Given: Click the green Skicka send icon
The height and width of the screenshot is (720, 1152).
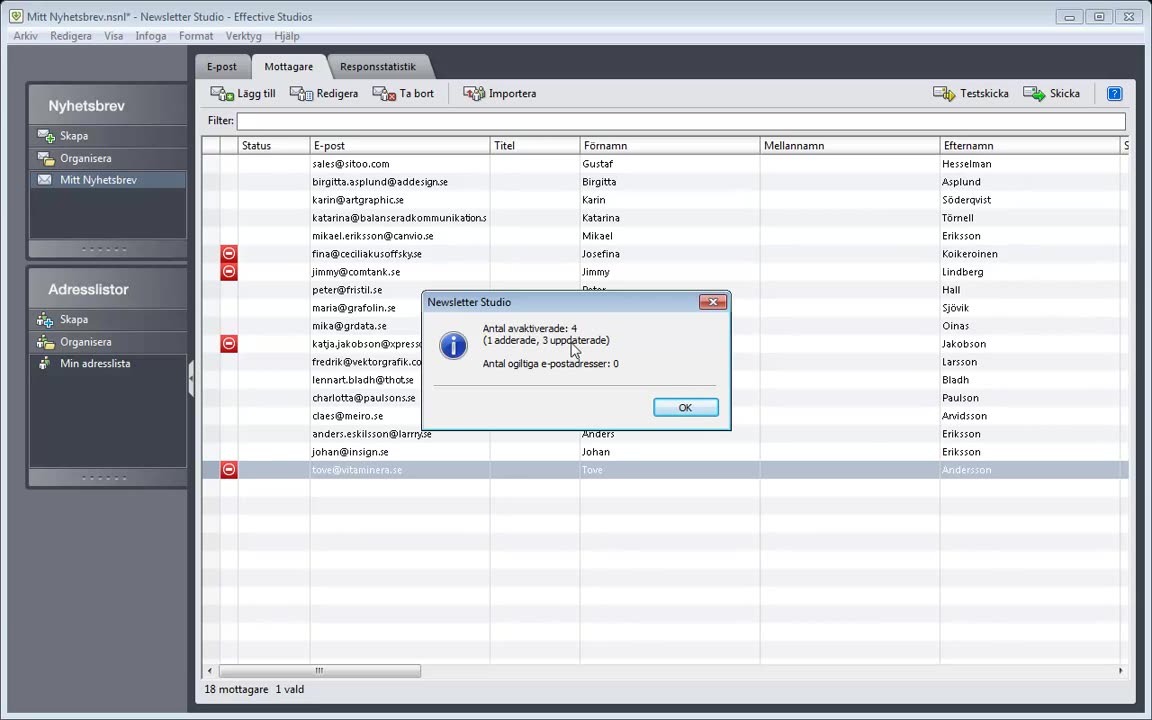Looking at the screenshot, I should pyautogui.click(x=1034, y=93).
